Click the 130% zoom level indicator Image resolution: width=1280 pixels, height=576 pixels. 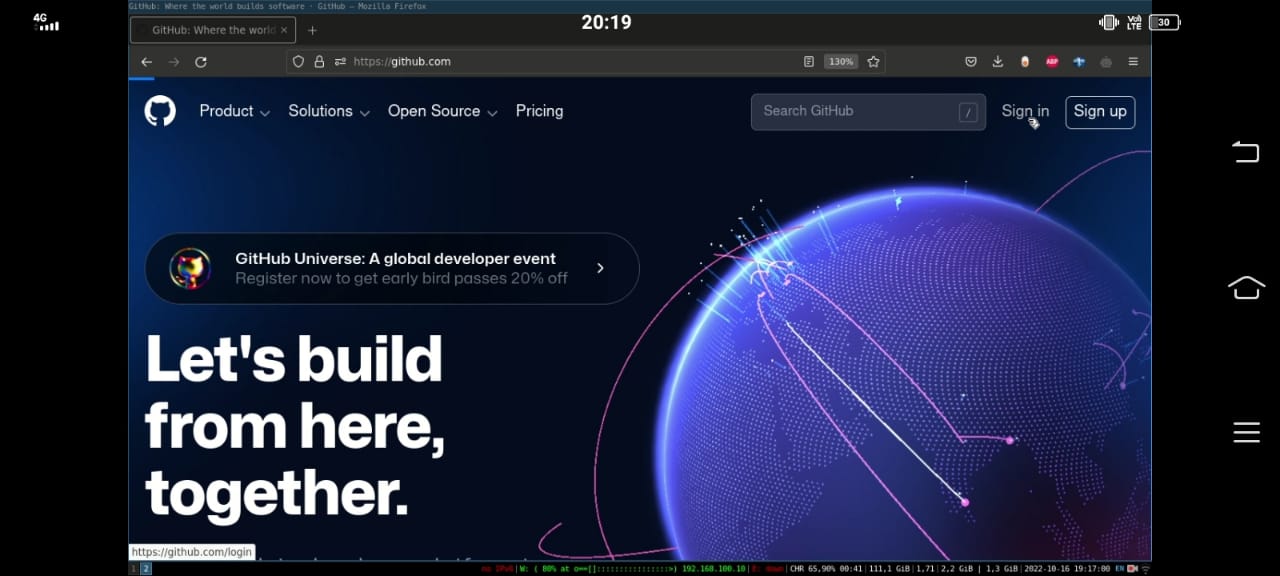click(x=841, y=62)
